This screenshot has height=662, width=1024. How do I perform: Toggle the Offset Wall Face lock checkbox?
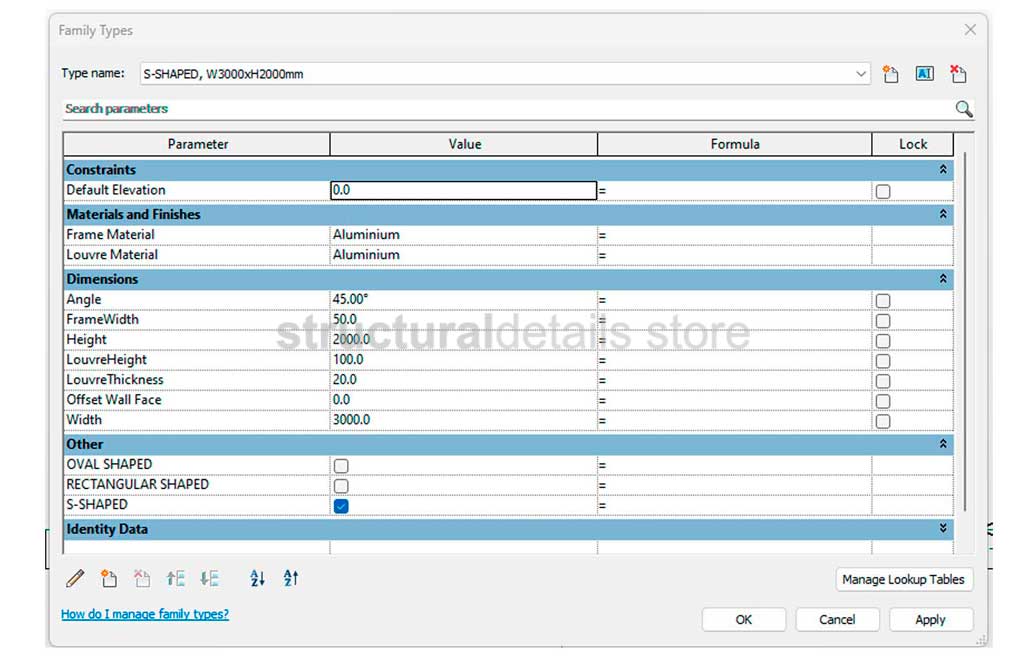pos(883,402)
